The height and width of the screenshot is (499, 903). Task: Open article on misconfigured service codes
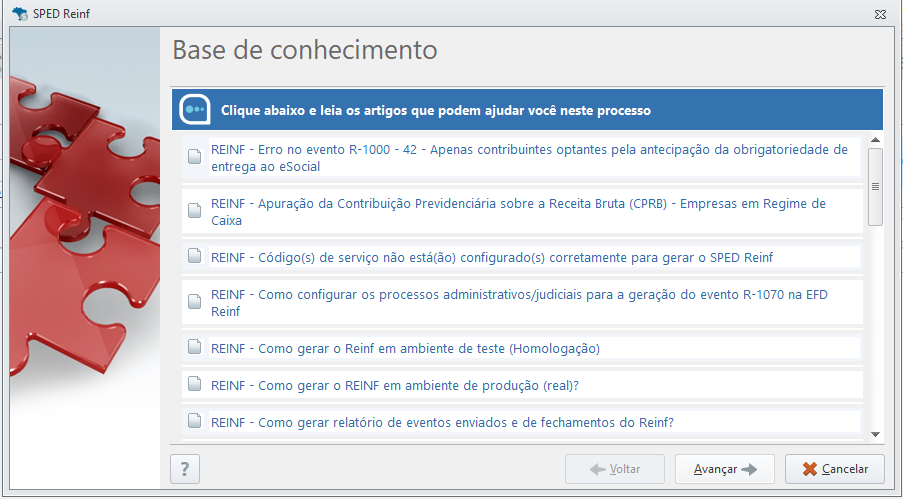492,258
